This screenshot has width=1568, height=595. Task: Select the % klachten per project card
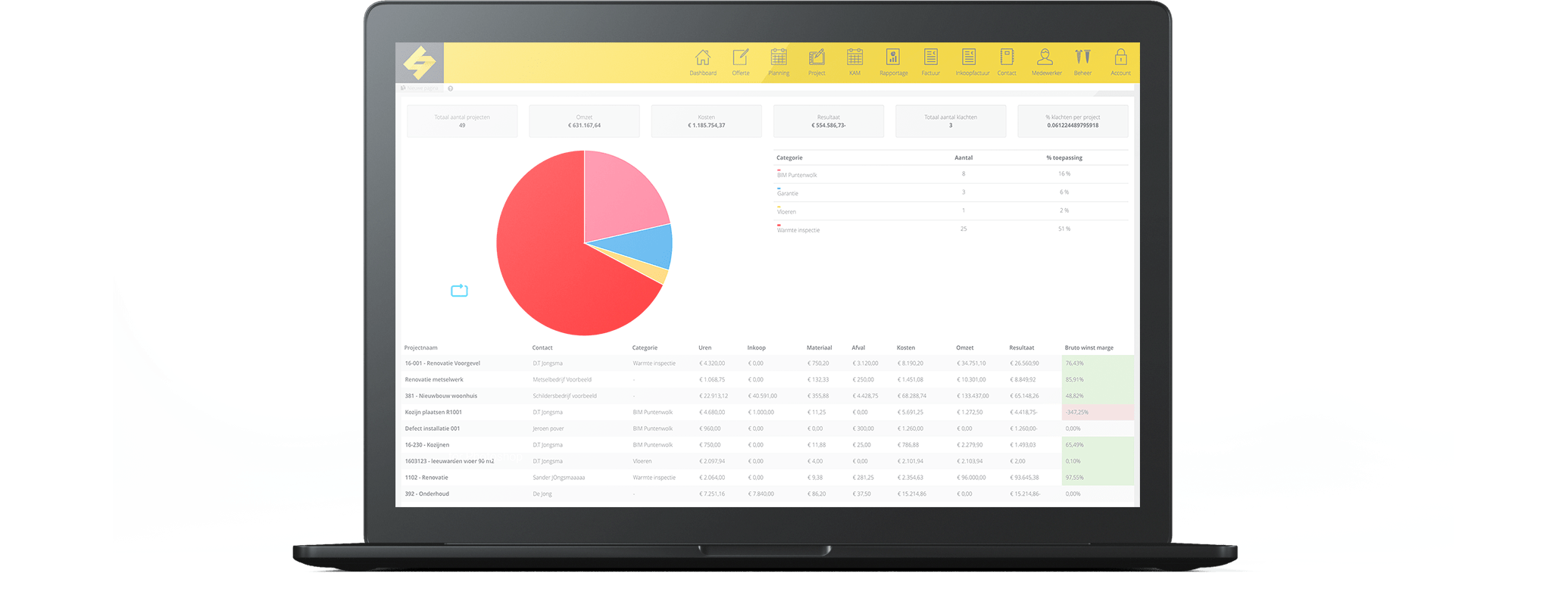1073,121
